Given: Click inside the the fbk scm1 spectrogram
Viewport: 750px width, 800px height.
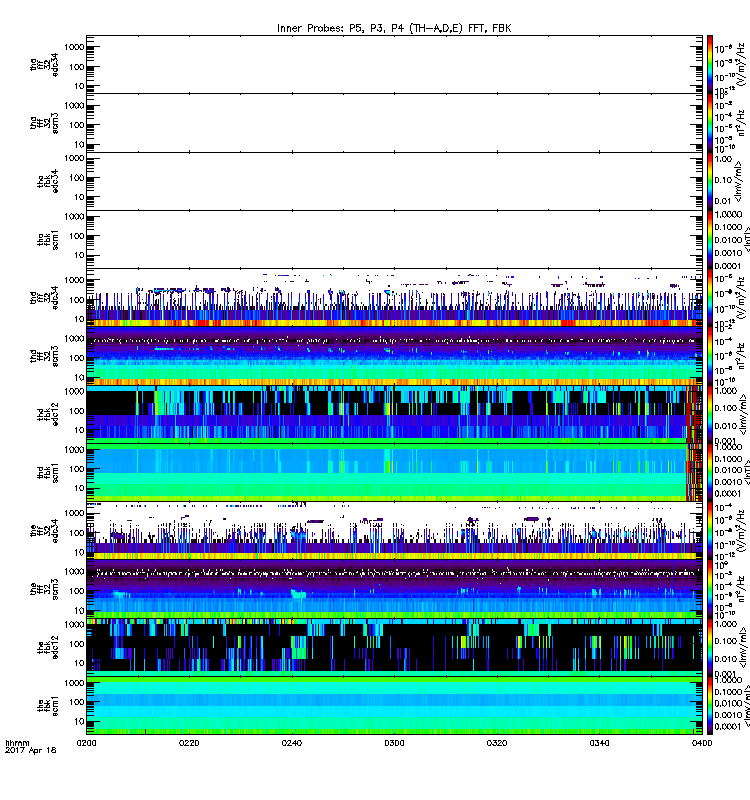Looking at the screenshot, I should point(394,706).
